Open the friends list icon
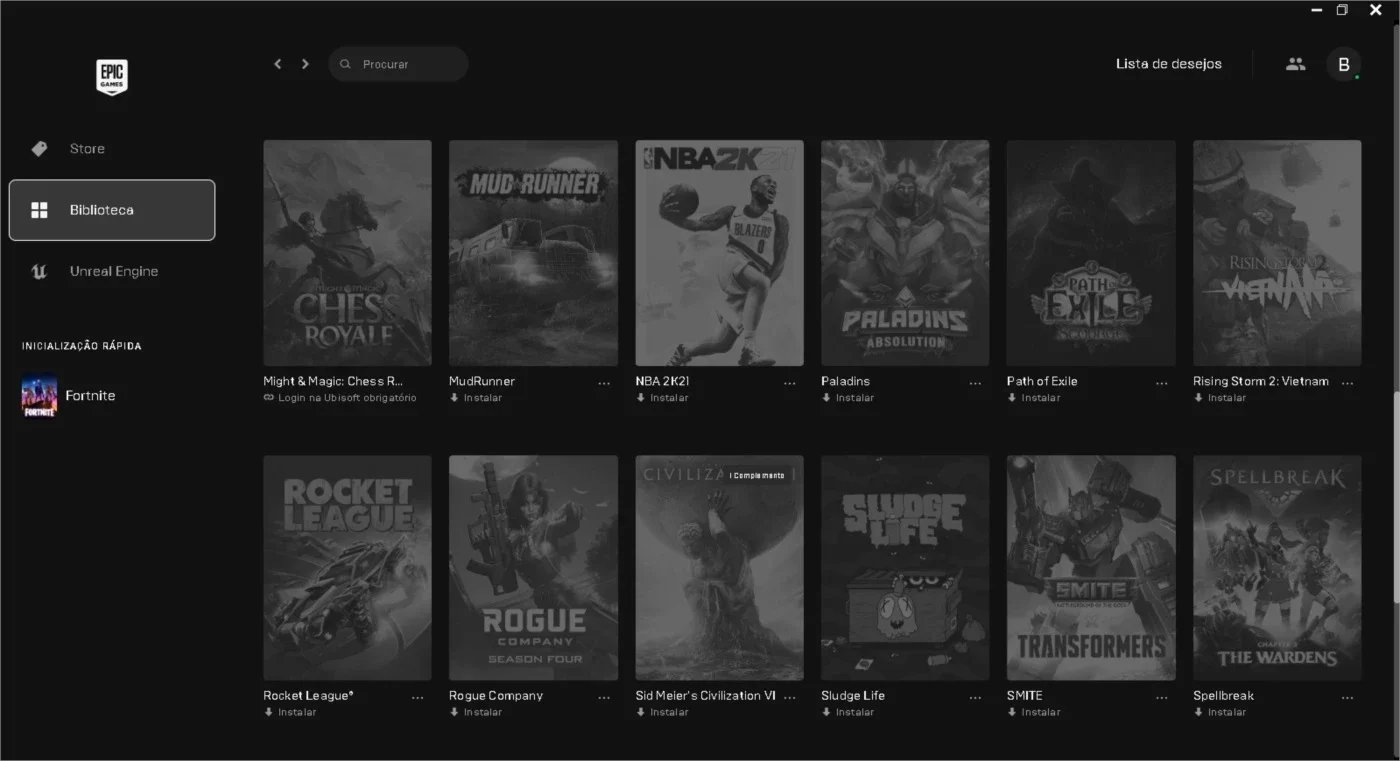 (x=1295, y=64)
